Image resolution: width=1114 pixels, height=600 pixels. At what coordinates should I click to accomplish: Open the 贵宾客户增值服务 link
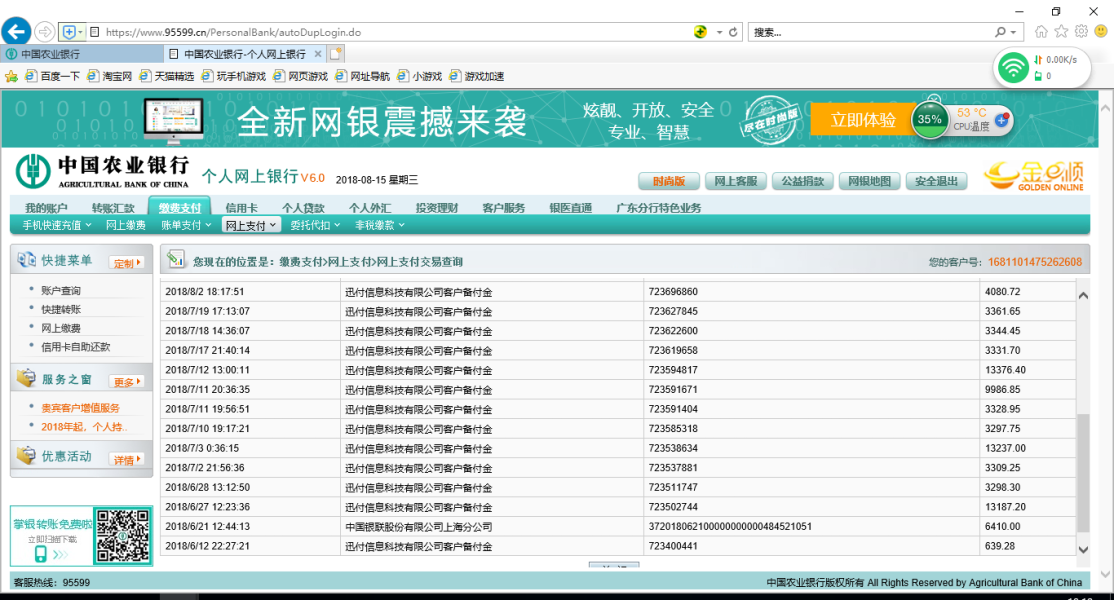click(x=80, y=408)
